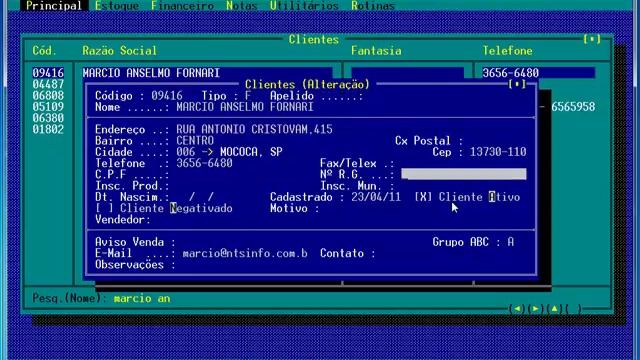
Task: Click the Cidade code 006 field
Action: point(186,152)
